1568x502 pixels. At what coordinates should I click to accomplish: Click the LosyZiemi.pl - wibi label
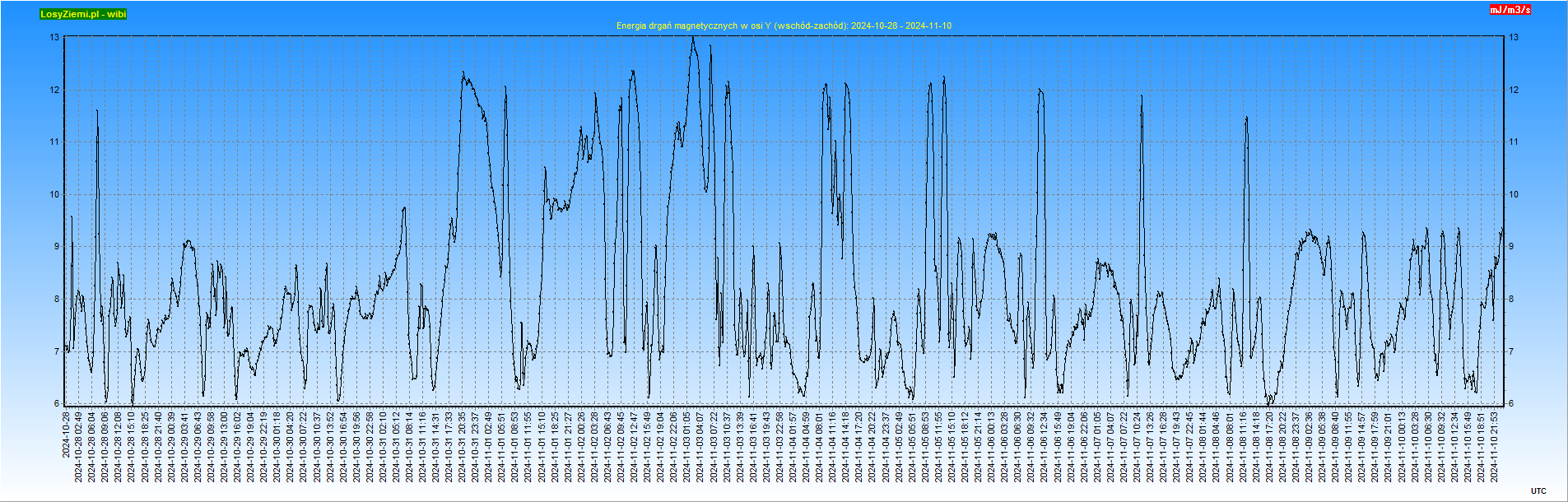click(83, 14)
